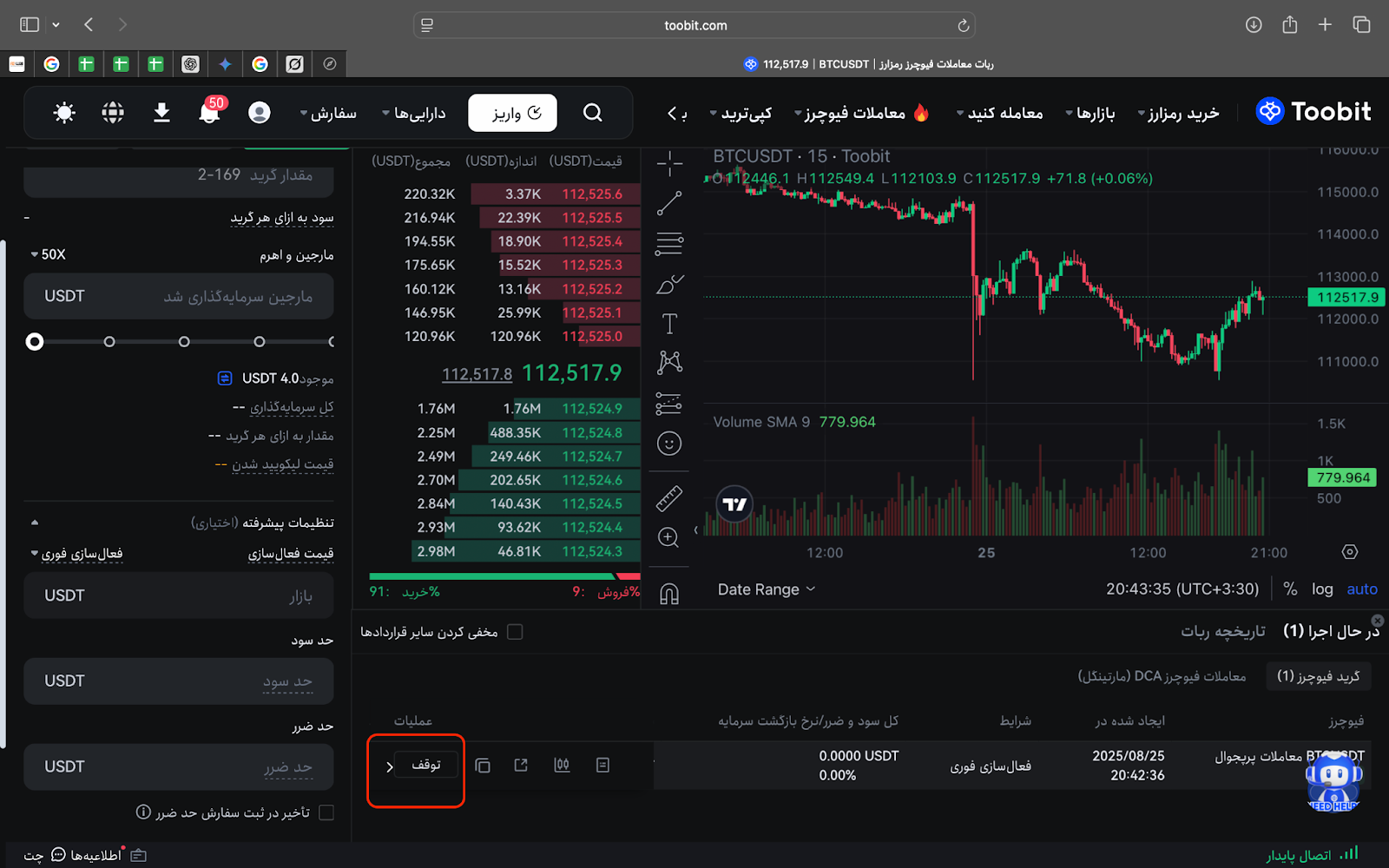Toggle the magnet mode tool

coord(669,594)
